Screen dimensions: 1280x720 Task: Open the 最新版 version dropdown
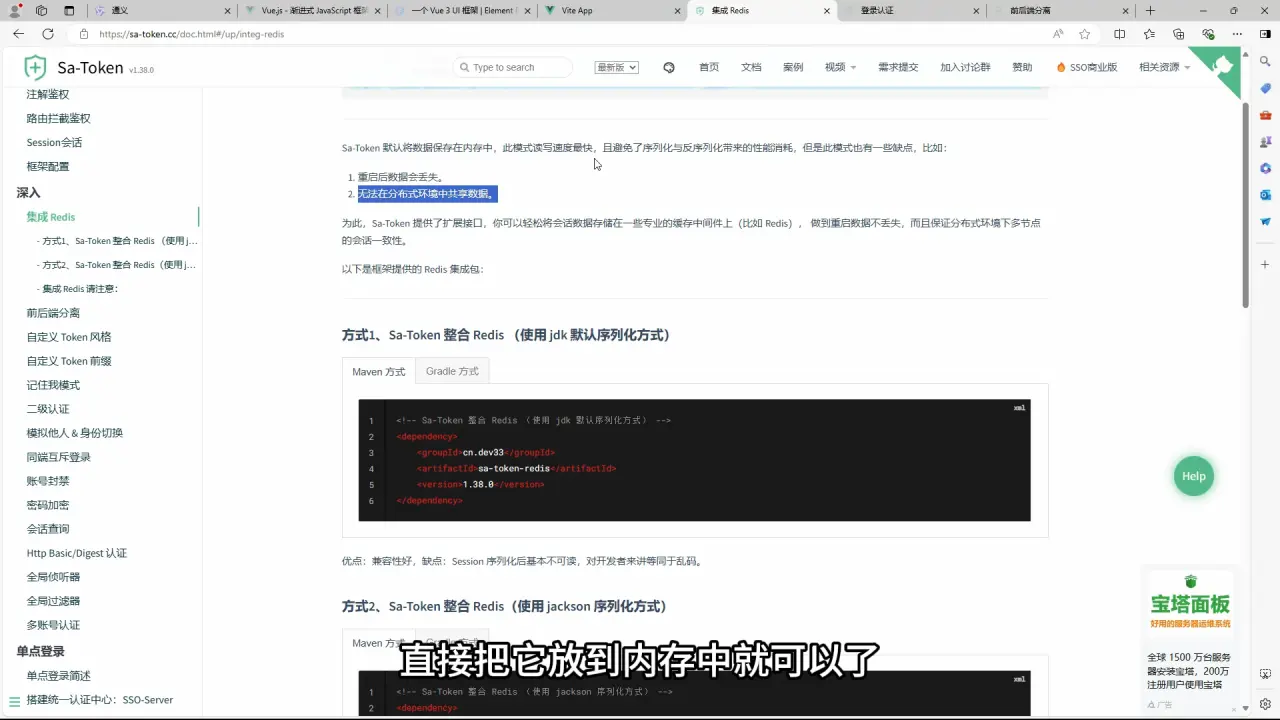(x=616, y=67)
